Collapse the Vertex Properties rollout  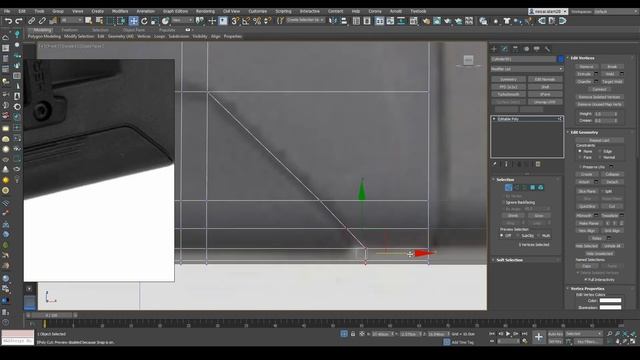click(587, 289)
